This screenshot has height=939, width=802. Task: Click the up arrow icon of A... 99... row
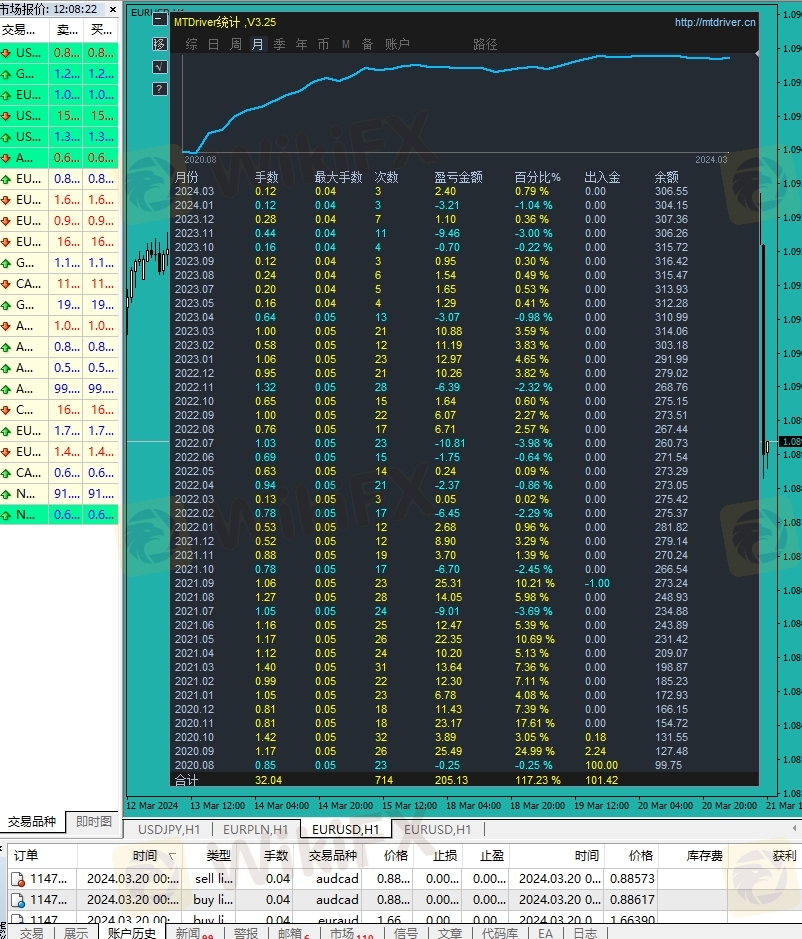click(6, 389)
